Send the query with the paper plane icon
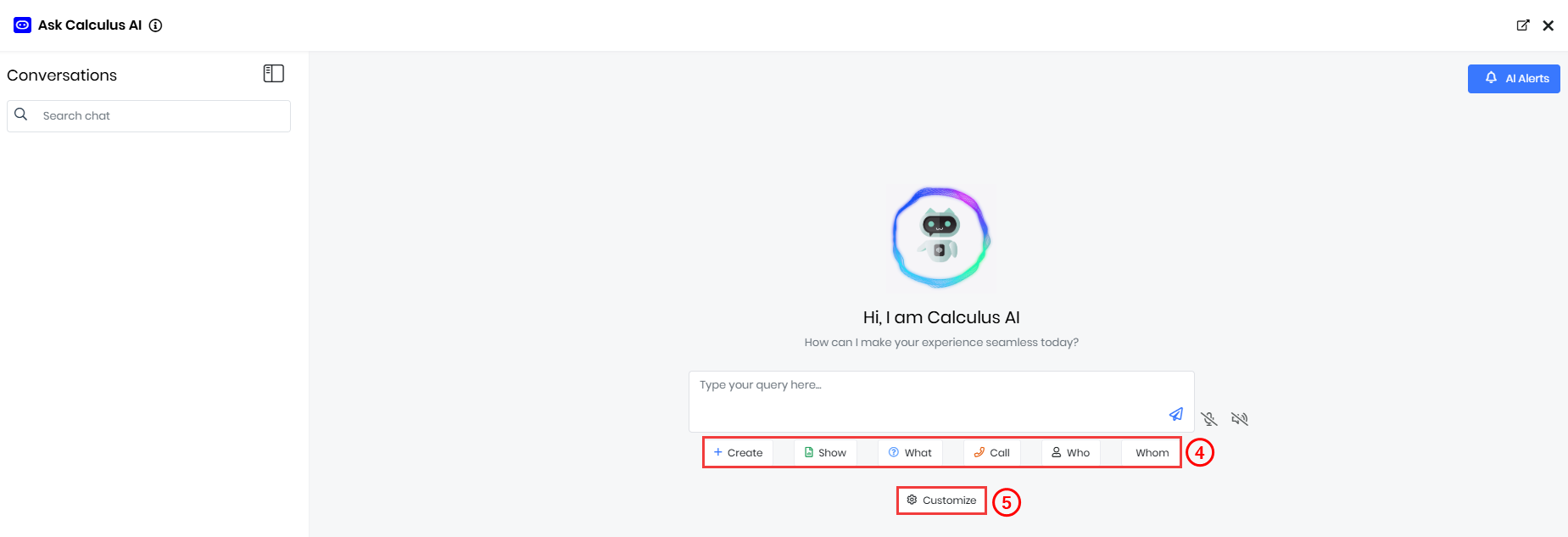 (1176, 414)
